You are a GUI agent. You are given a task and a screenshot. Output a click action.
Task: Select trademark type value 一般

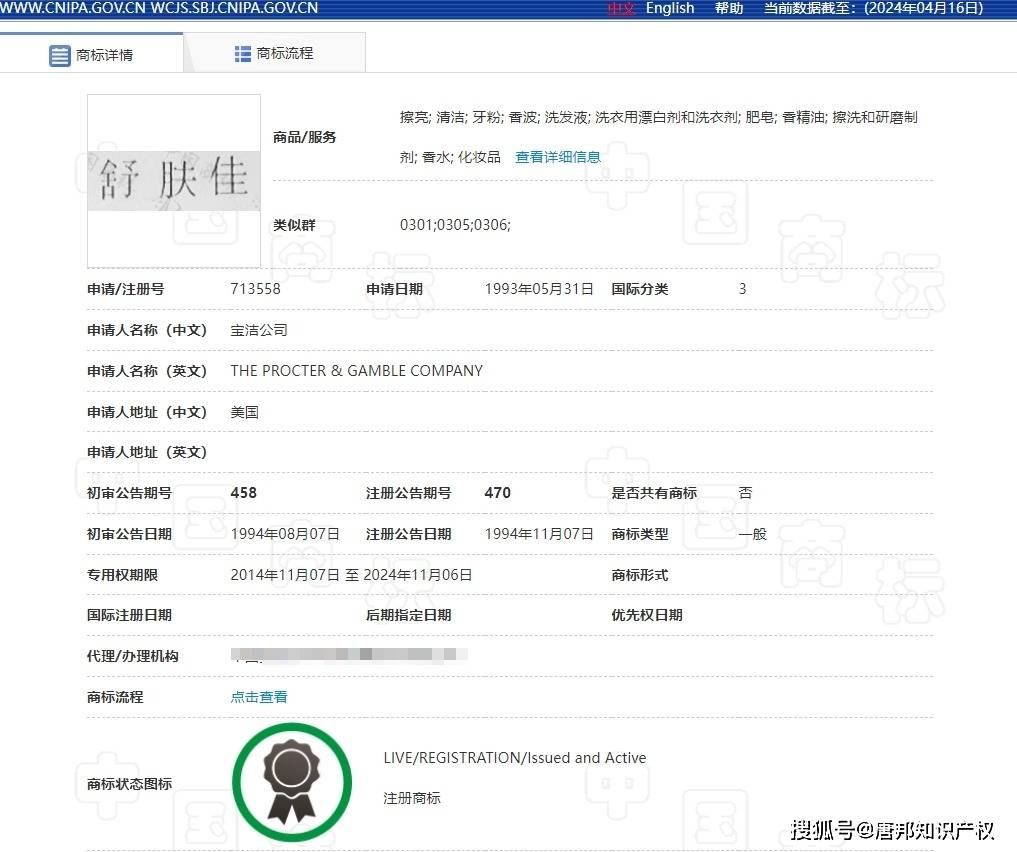(x=752, y=534)
